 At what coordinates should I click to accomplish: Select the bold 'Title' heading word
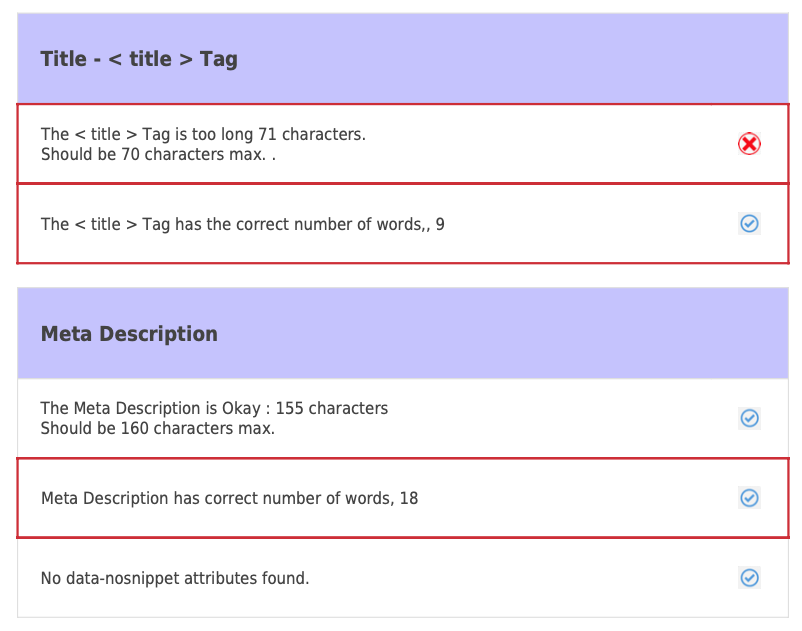pos(64,59)
